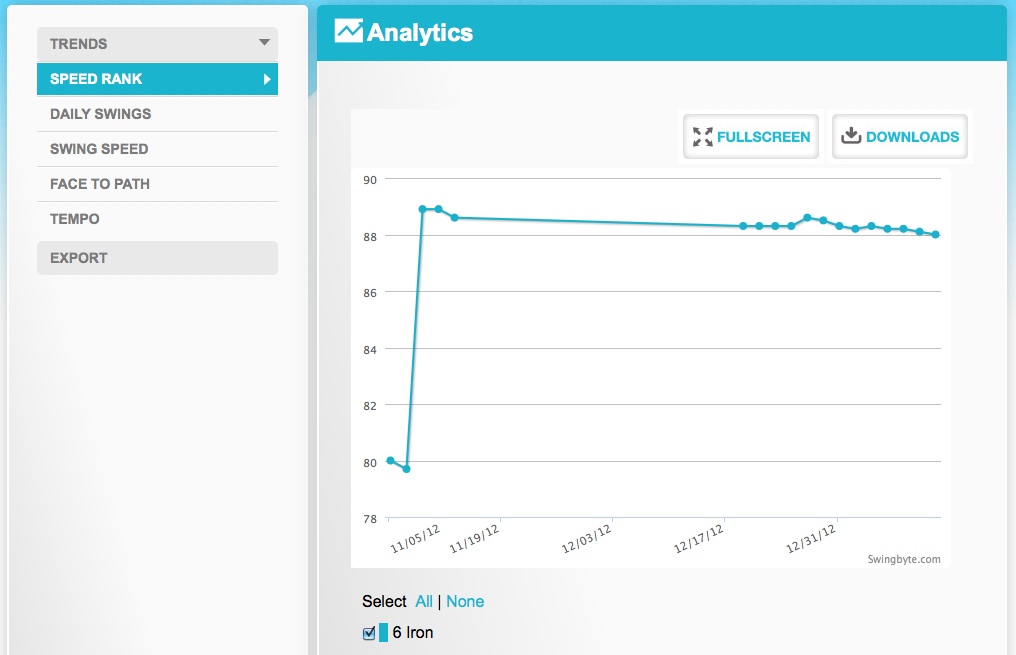Click the fullscreen arrows icon
The width and height of the screenshot is (1016, 655).
(x=702, y=137)
